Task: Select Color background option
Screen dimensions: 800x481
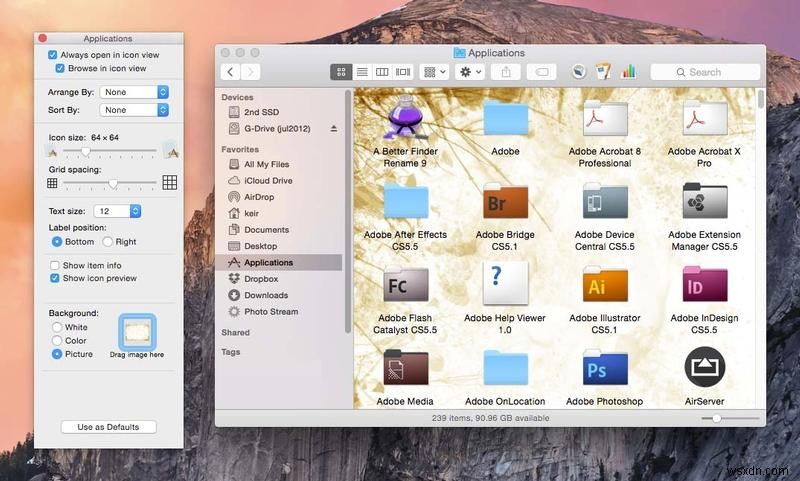Action: [x=57, y=340]
